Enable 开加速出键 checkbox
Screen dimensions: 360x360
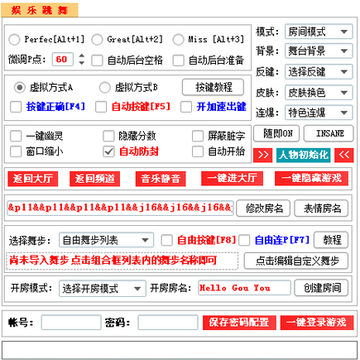tap(186, 107)
